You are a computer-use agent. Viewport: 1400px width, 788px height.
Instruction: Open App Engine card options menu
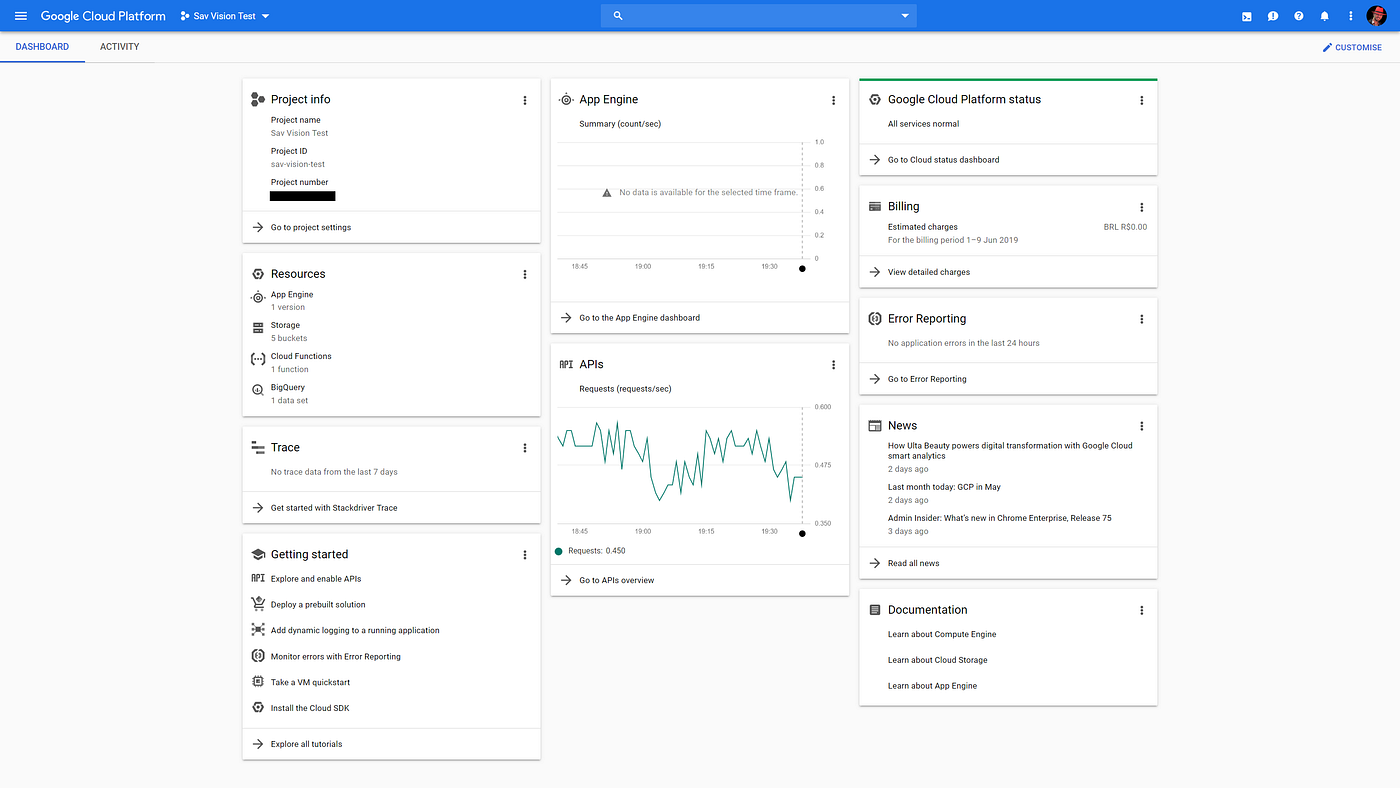tap(834, 100)
